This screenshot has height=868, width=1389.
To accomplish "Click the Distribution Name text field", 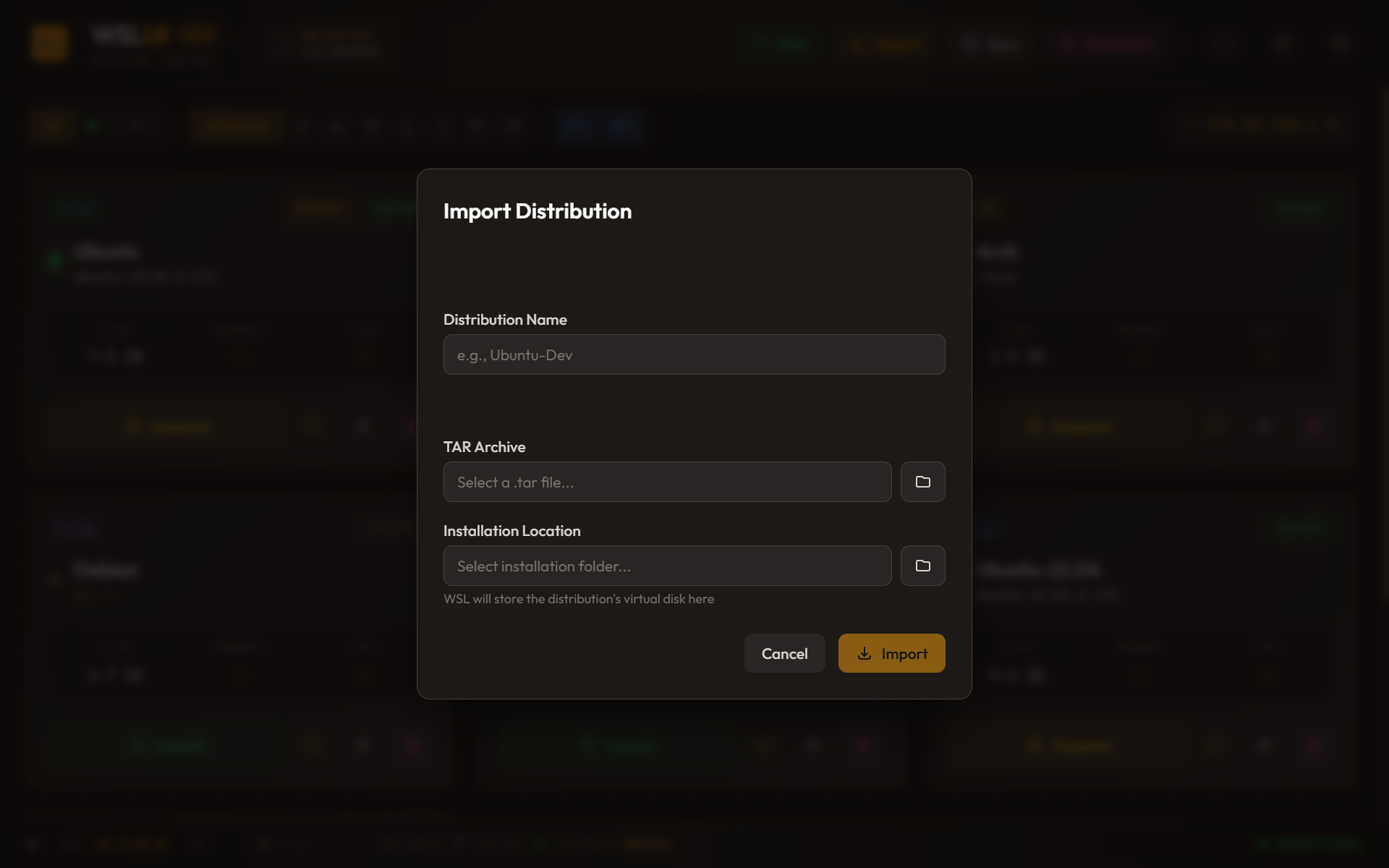I will click(694, 354).
